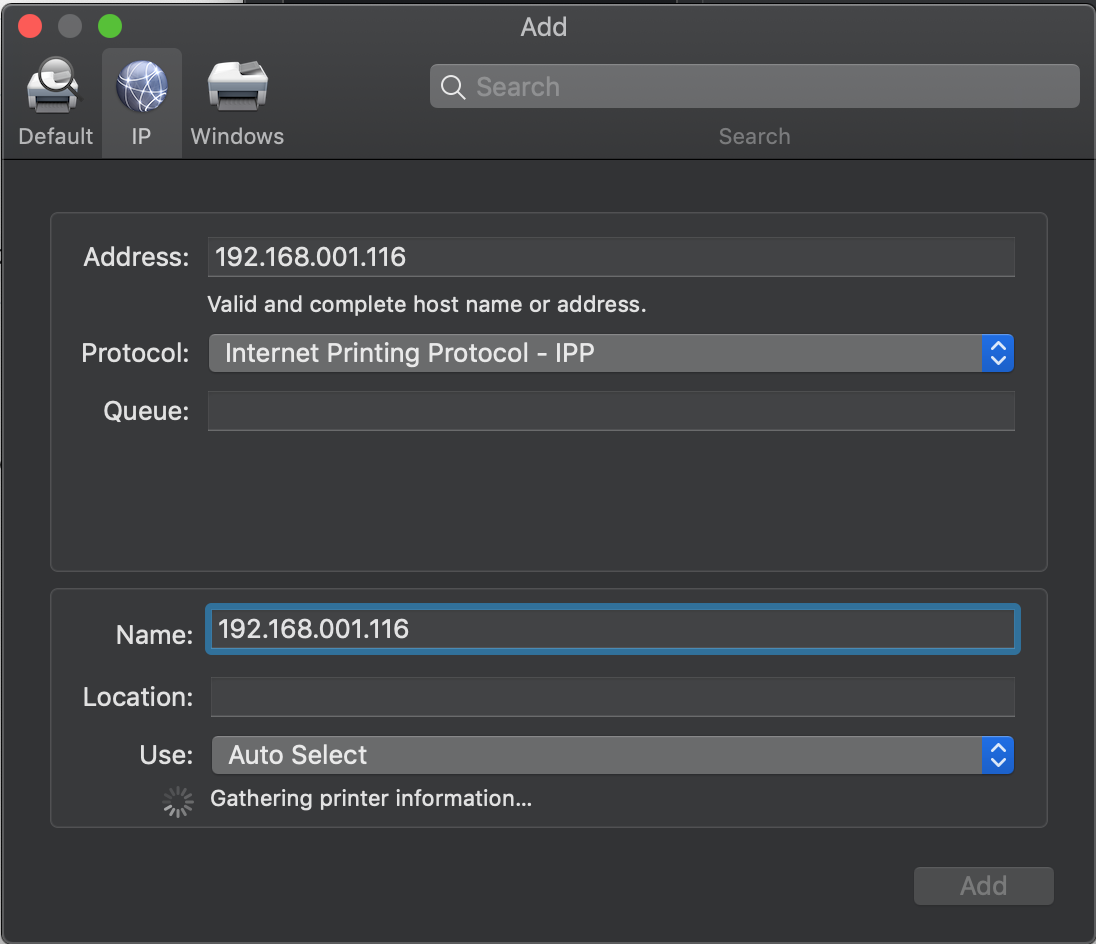Image resolution: width=1096 pixels, height=944 pixels.
Task: Click the Name field with 192.168.001.116
Action: tap(612, 629)
